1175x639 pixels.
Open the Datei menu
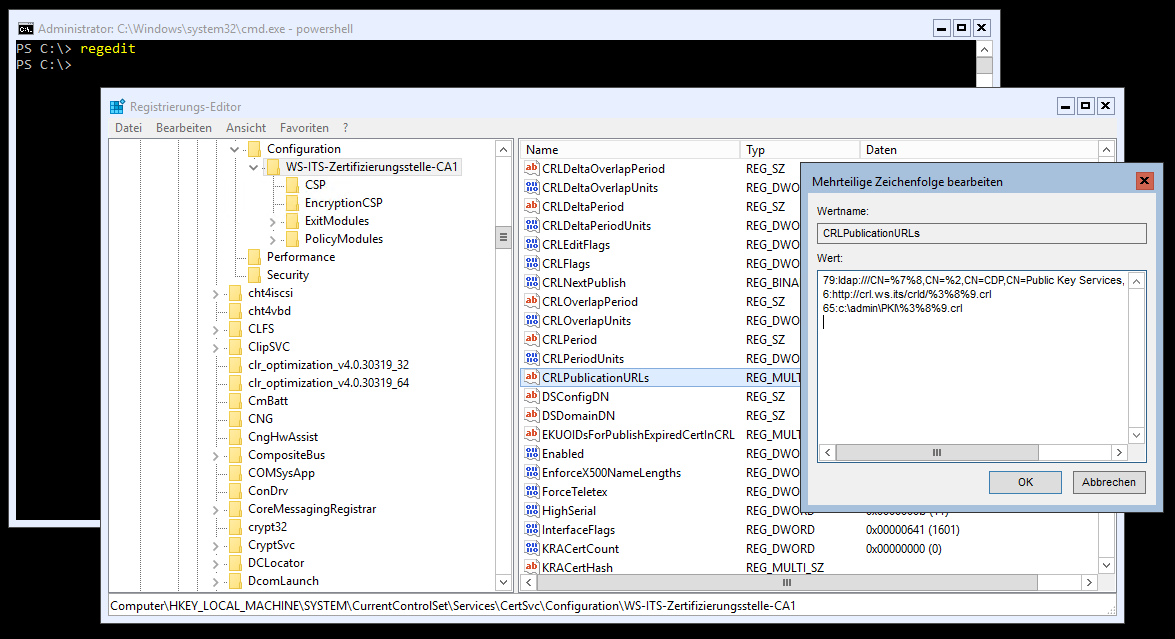tap(128, 127)
